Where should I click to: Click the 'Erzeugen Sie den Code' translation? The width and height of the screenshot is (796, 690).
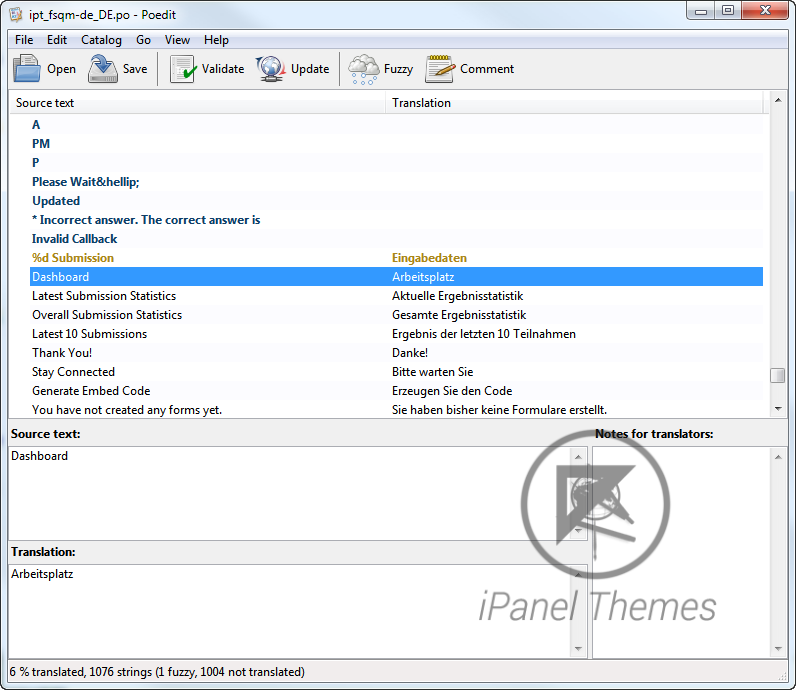click(452, 391)
